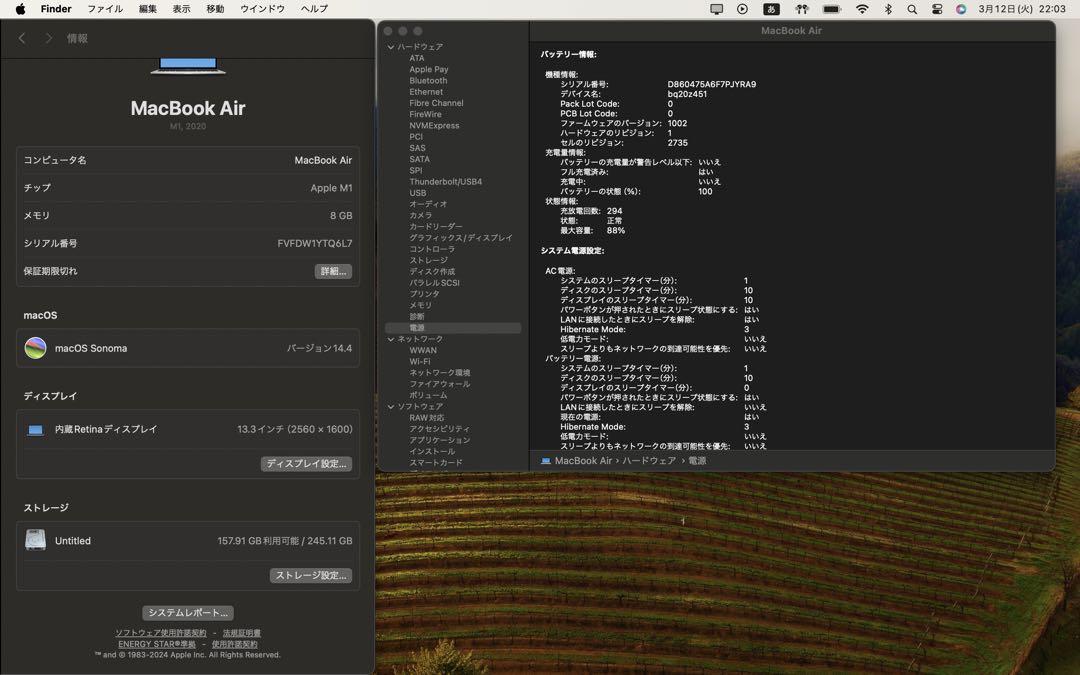Image resolution: width=1080 pixels, height=675 pixels.
Task: Select グラフィックス/ディスプレイ entry
Action: point(461,238)
